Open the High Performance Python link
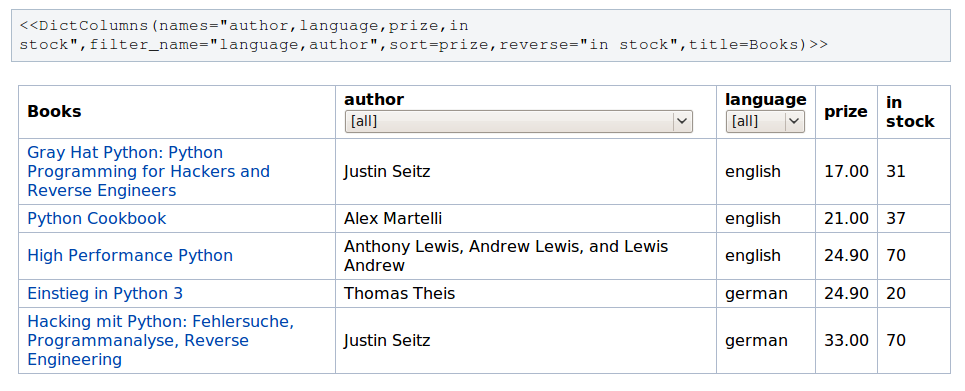965x391 pixels. pyautogui.click(x=130, y=256)
